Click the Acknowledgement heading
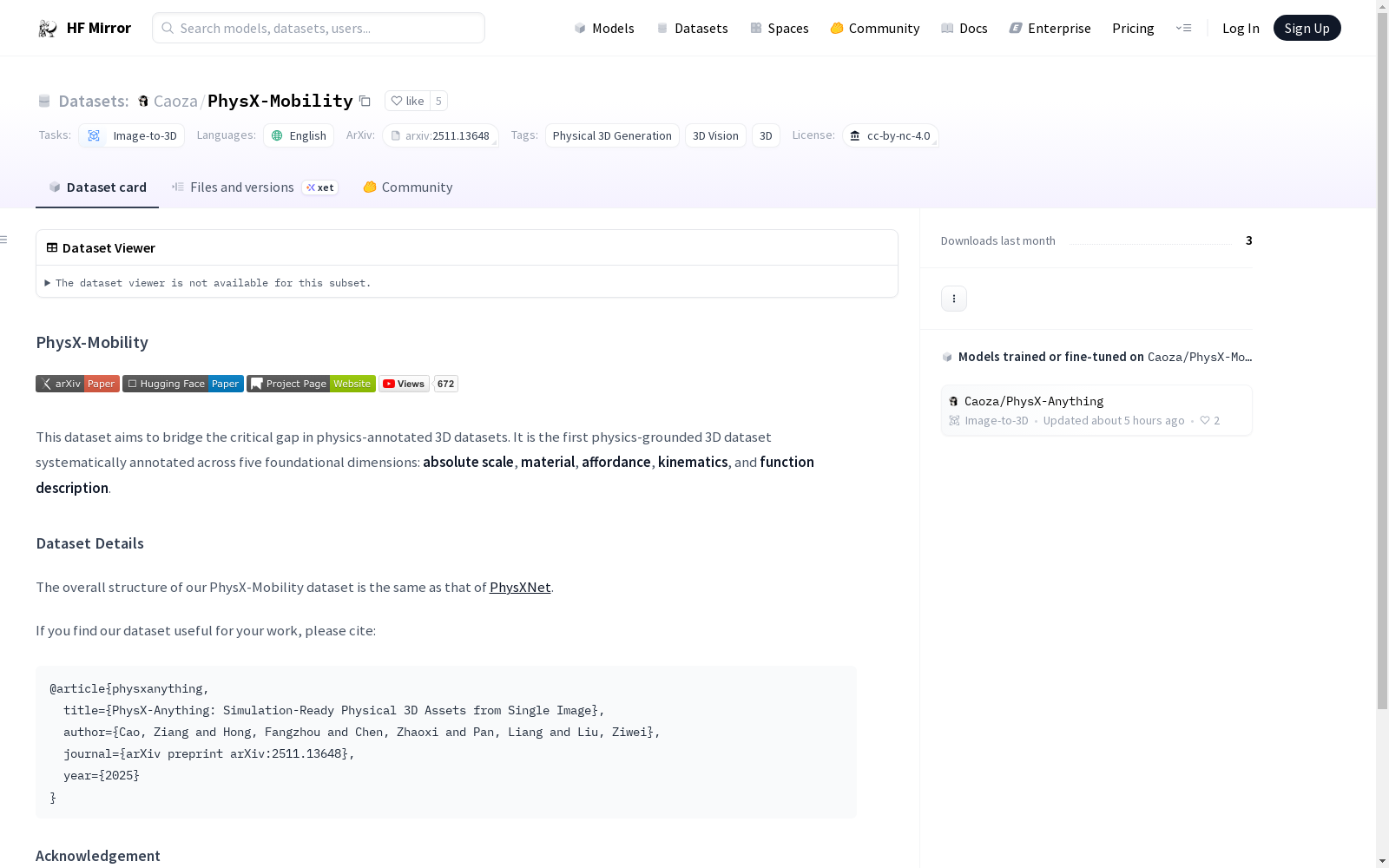The height and width of the screenshot is (868, 1389). coord(98,856)
